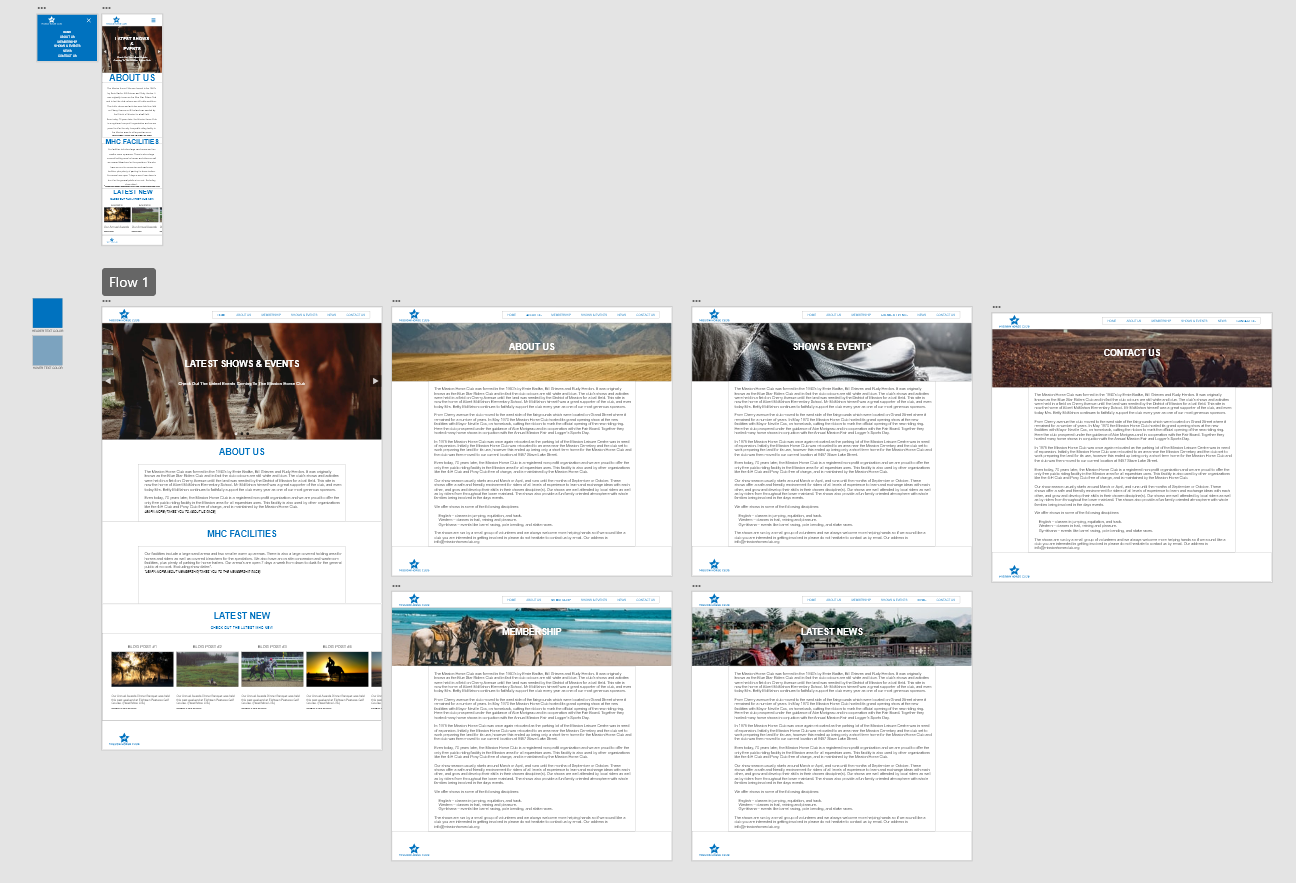The image size is (1296, 883).
Task: Click the Flow 1 label on the canvas
Action: (128, 282)
